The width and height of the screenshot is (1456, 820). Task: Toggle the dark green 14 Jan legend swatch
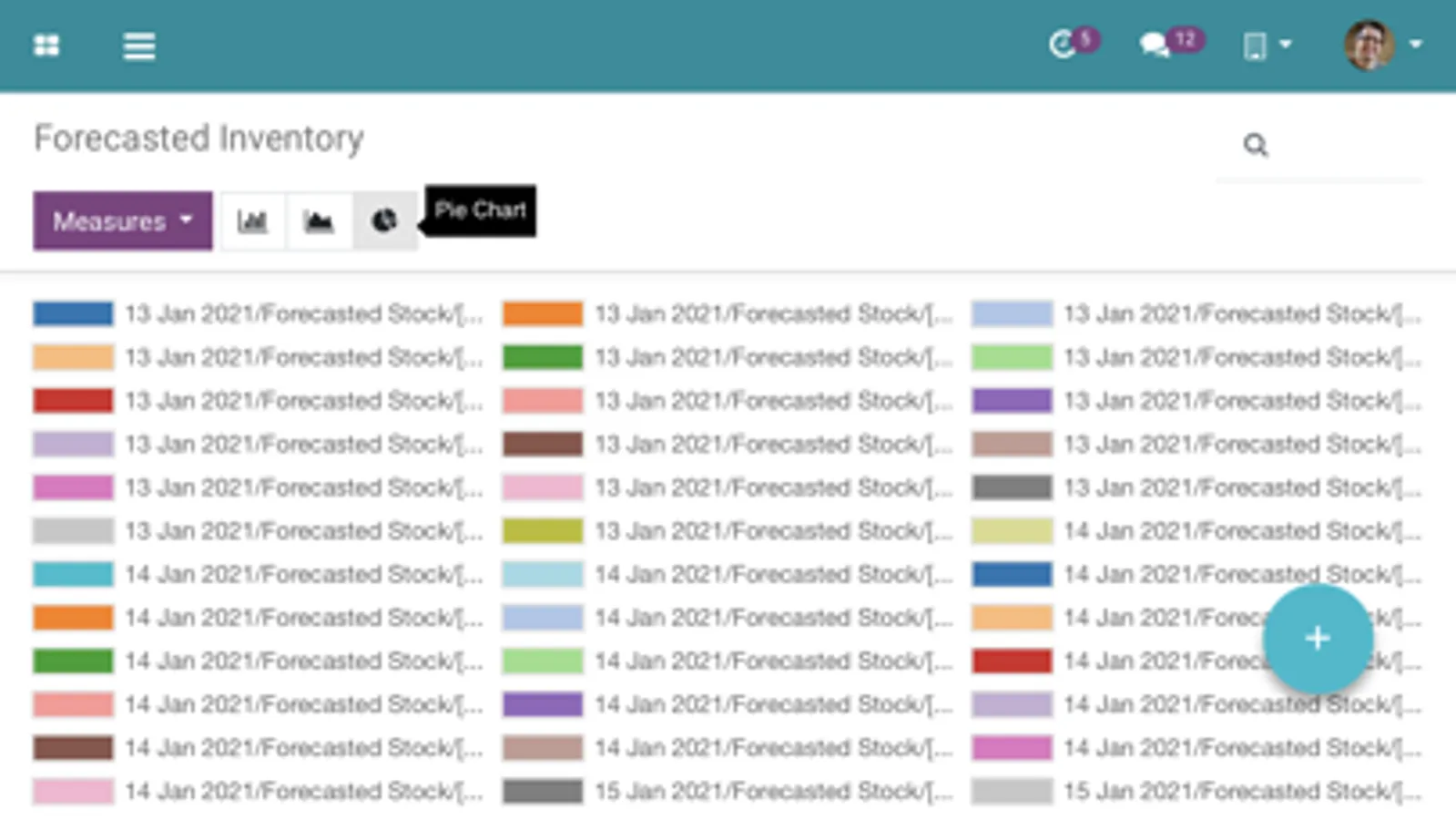pyautogui.click(x=73, y=661)
